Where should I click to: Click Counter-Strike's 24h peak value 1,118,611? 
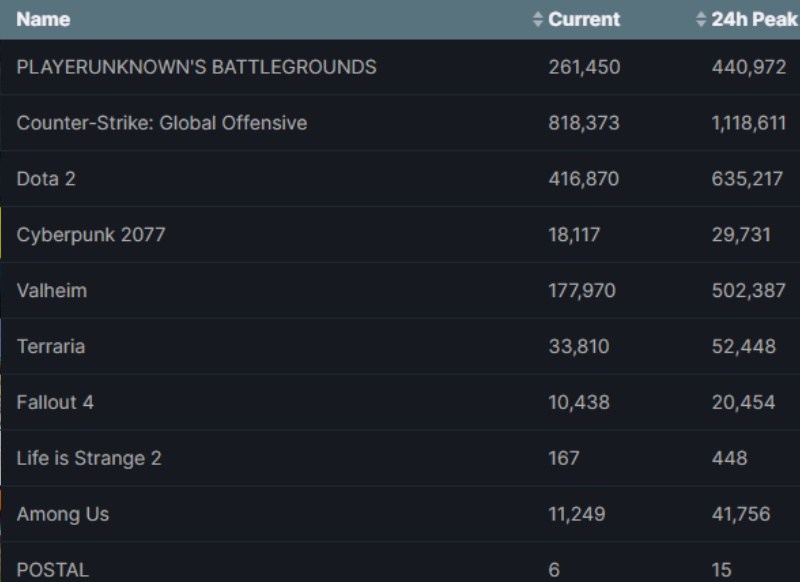(x=749, y=123)
